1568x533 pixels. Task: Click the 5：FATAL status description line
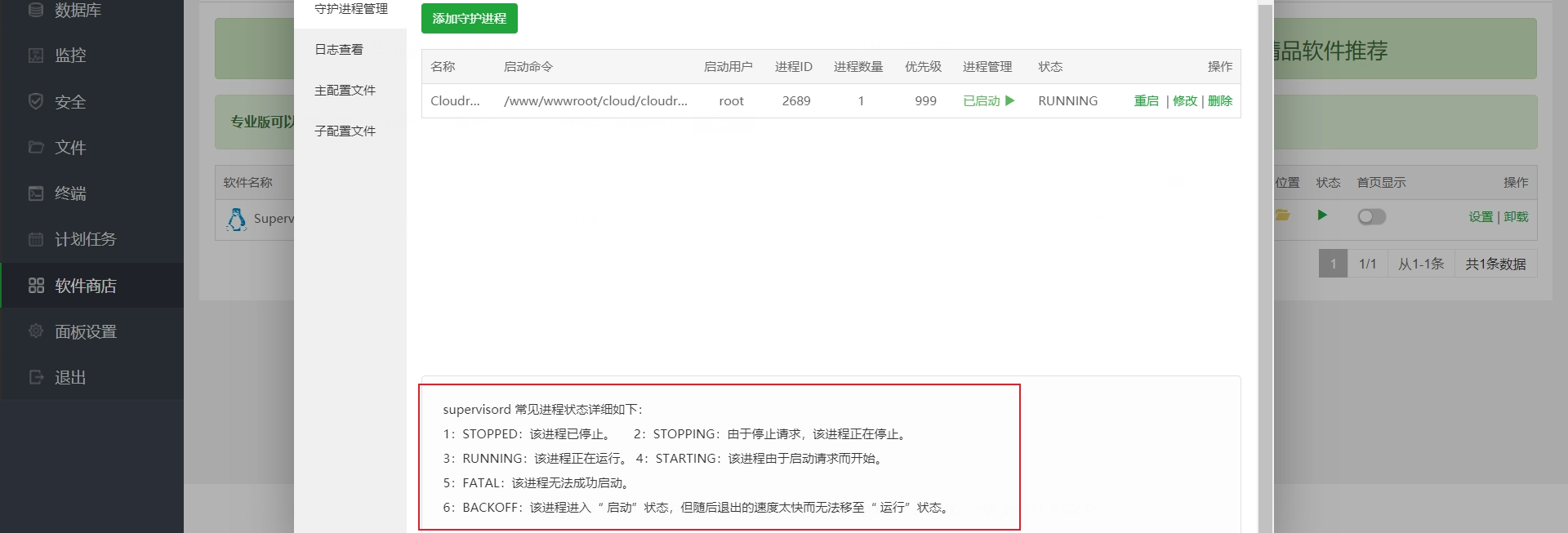click(537, 482)
